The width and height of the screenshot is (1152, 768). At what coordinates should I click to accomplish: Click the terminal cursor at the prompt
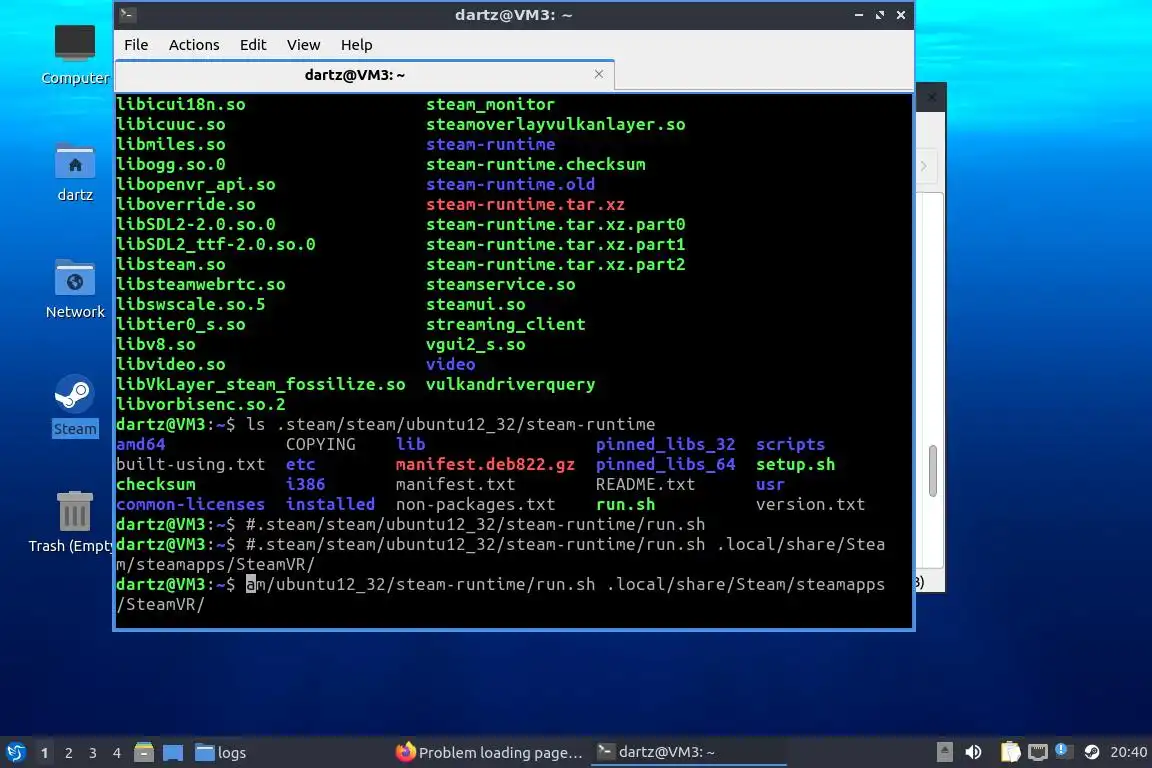[251, 584]
